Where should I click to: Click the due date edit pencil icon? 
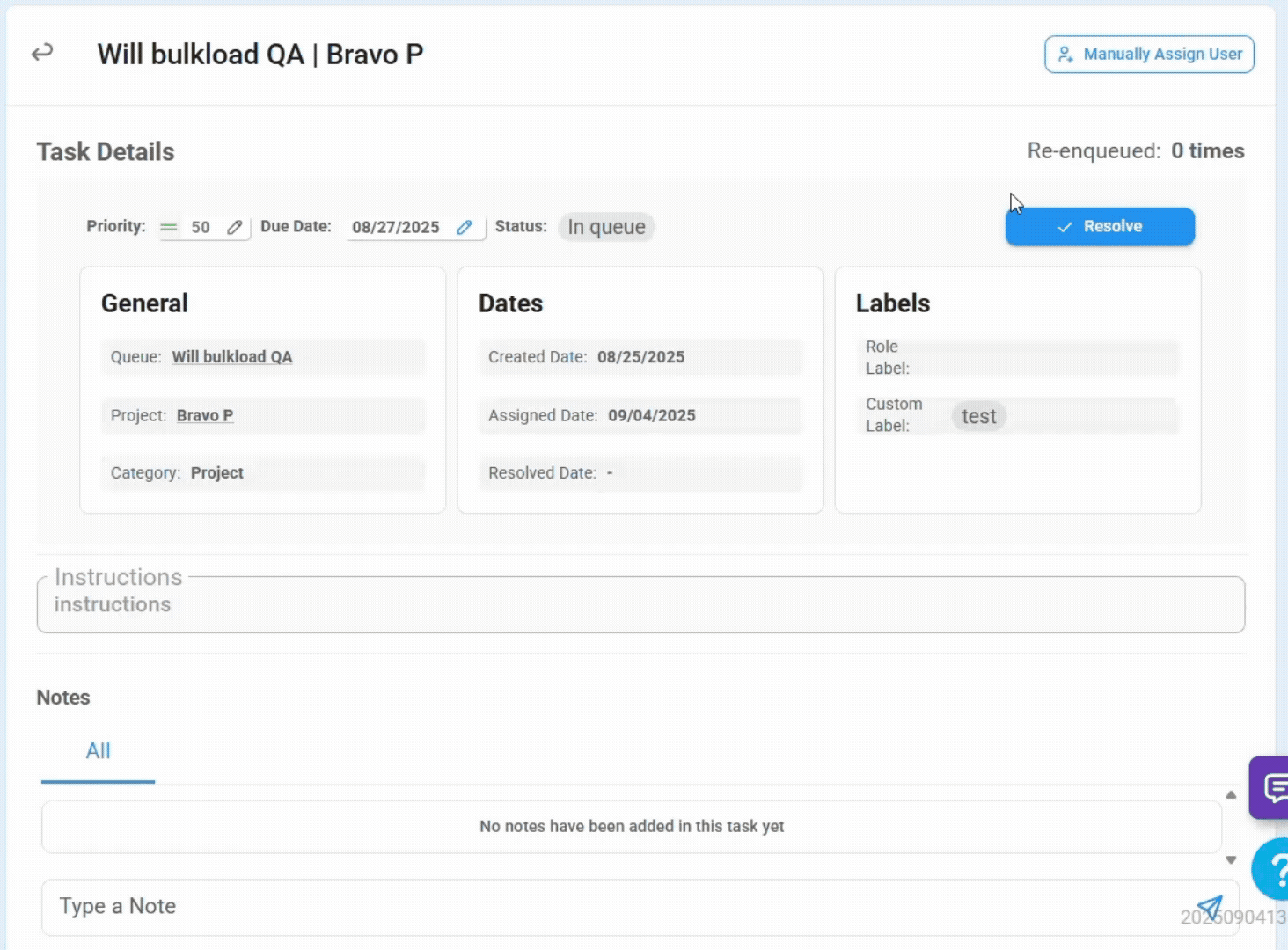(465, 228)
